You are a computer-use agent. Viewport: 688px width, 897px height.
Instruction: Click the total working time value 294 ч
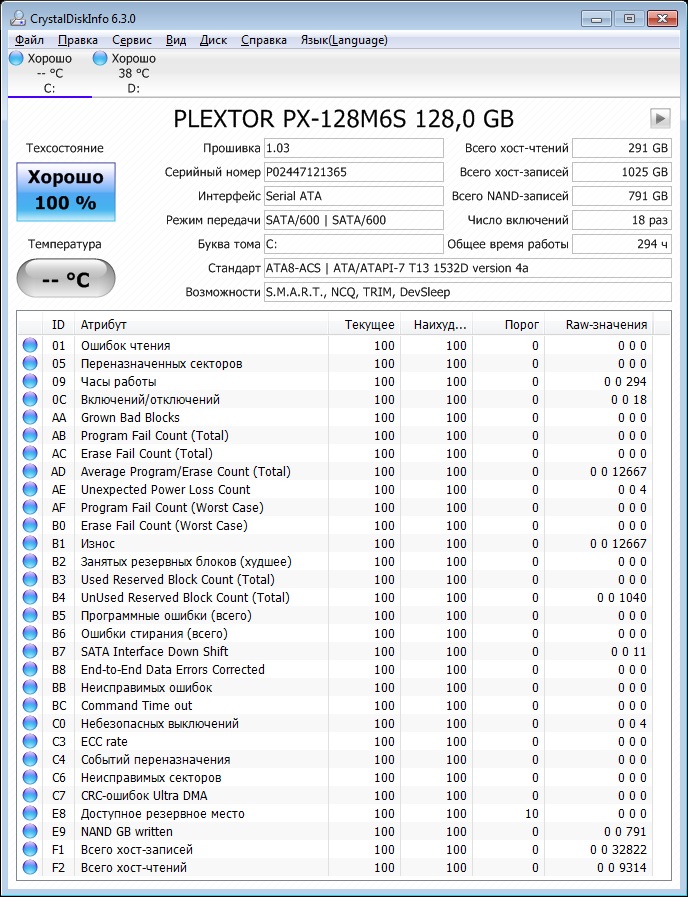tap(622, 244)
